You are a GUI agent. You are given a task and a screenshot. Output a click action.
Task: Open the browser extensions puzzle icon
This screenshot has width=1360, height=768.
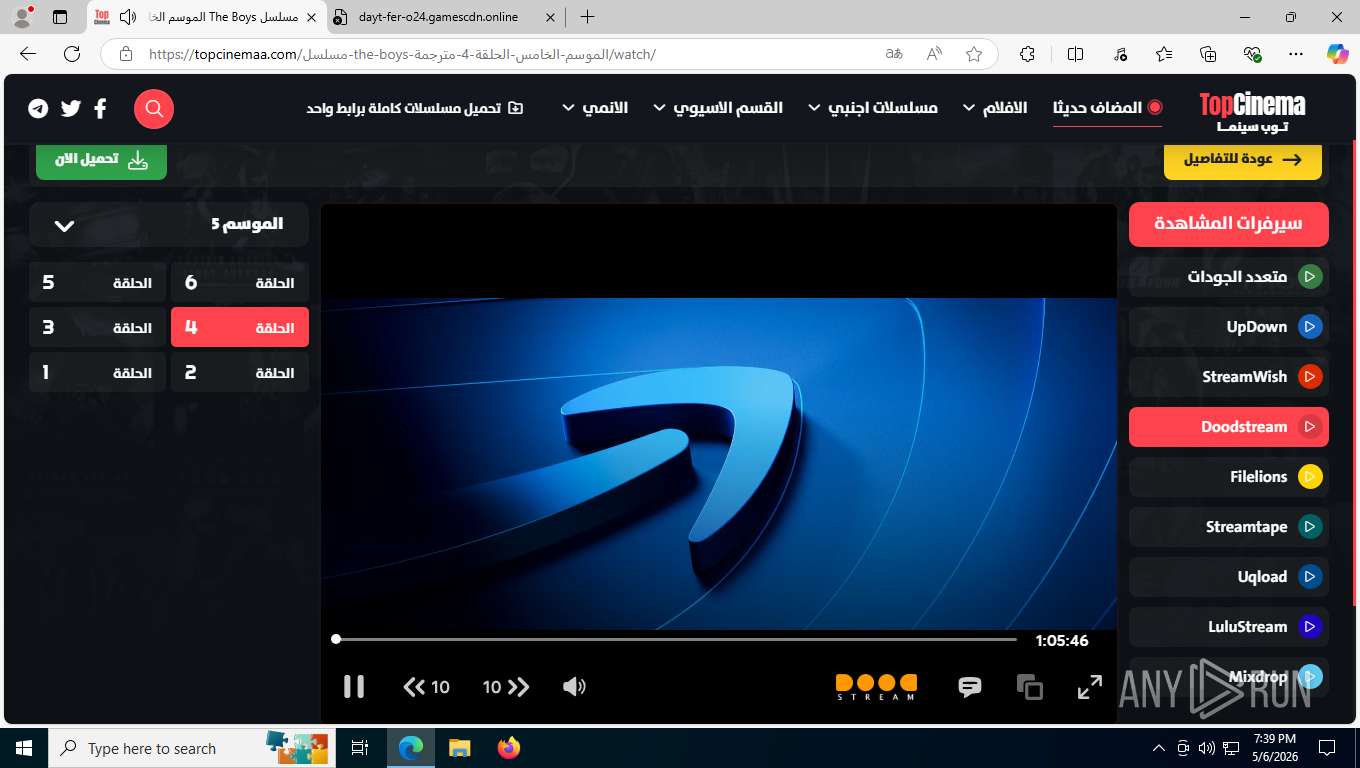[1027, 54]
